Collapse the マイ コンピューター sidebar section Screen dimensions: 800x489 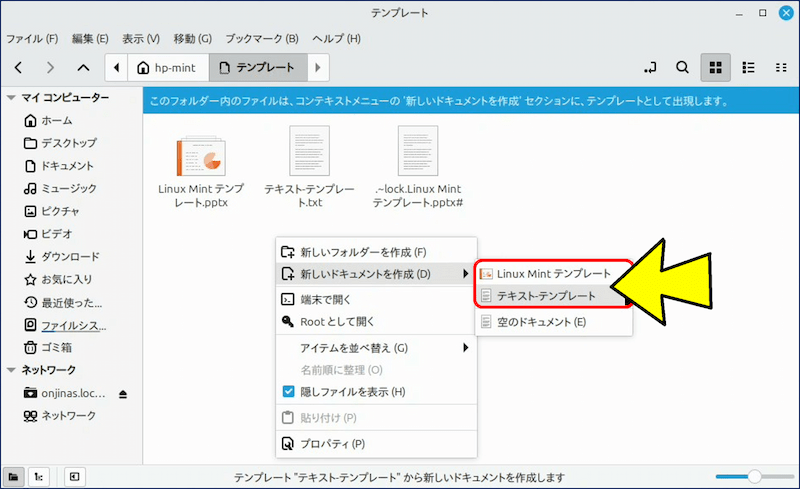11,97
